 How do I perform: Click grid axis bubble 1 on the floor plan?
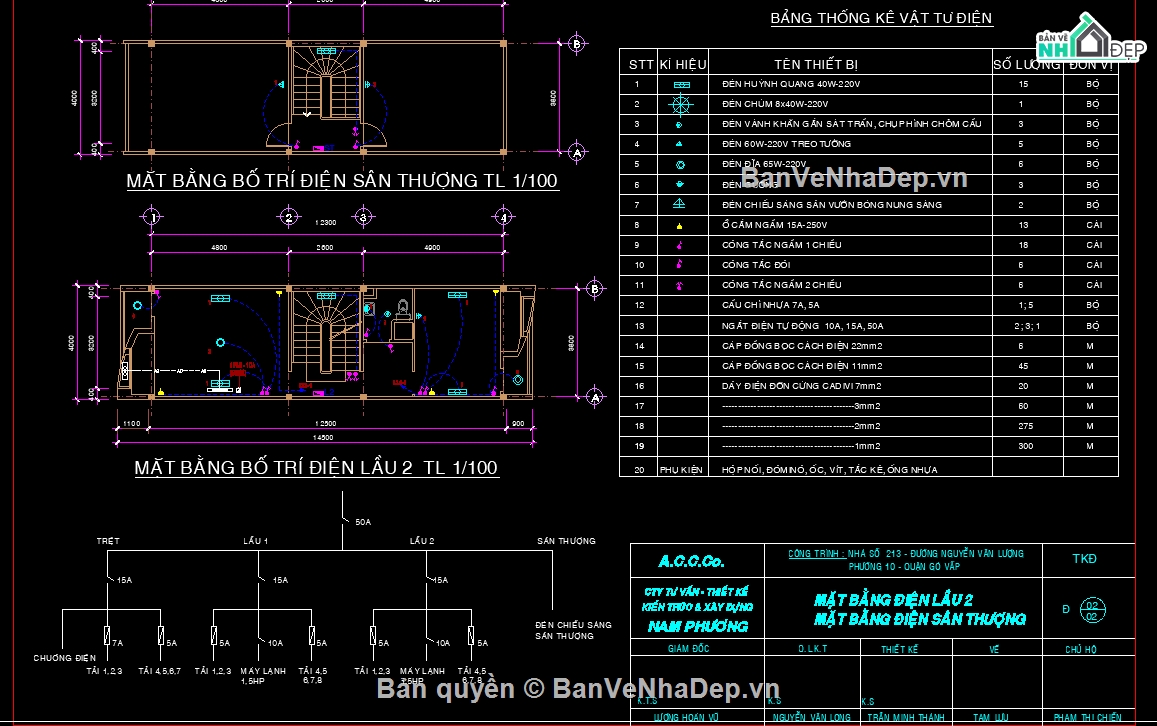pyautogui.click(x=152, y=217)
